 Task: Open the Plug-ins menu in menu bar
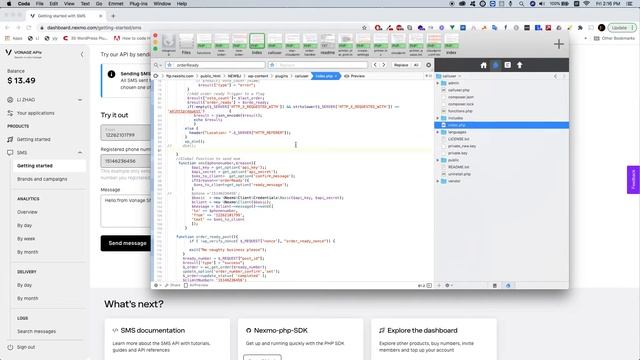click(x=138, y=4)
